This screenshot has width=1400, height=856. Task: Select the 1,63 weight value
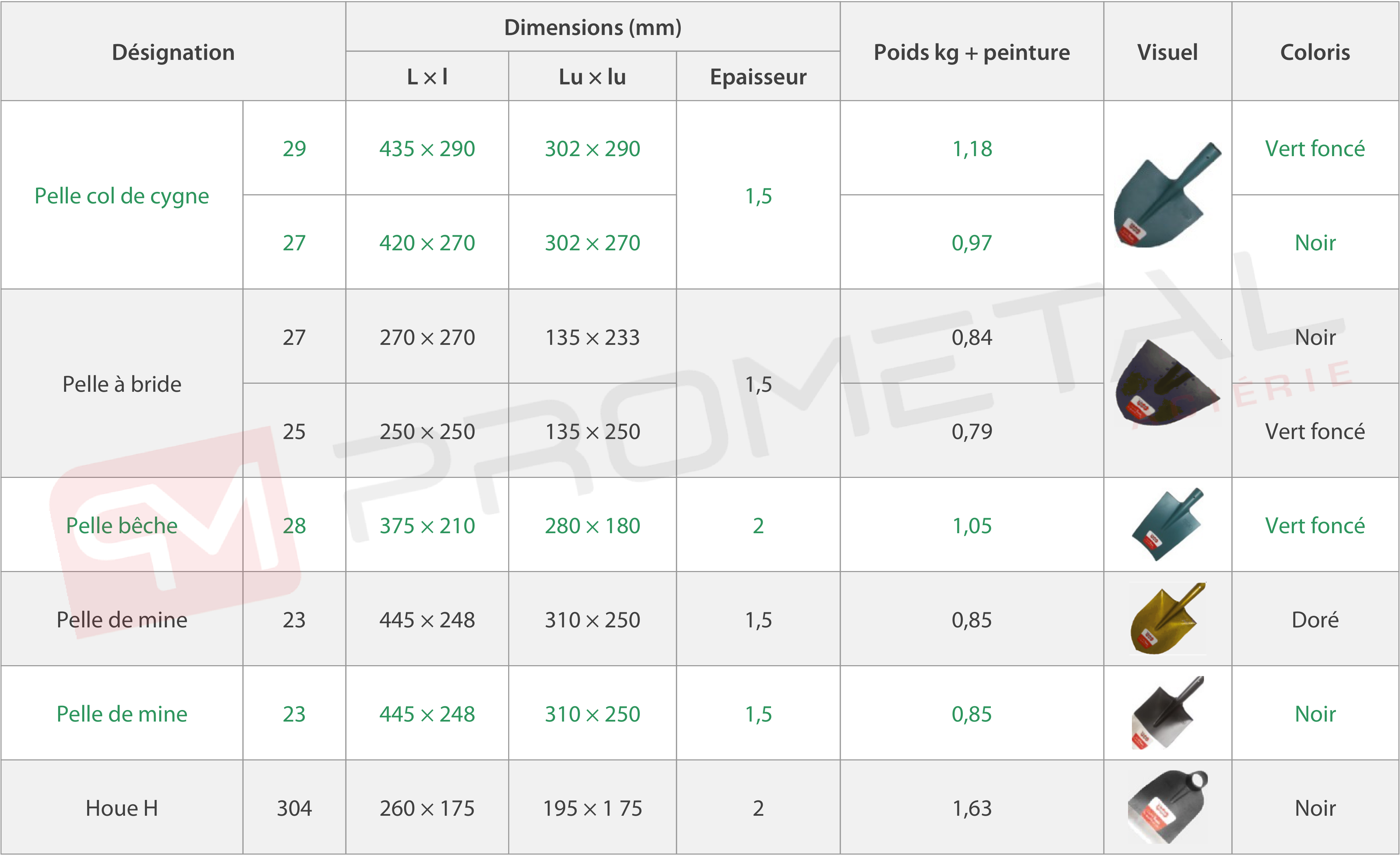point(972,808)
